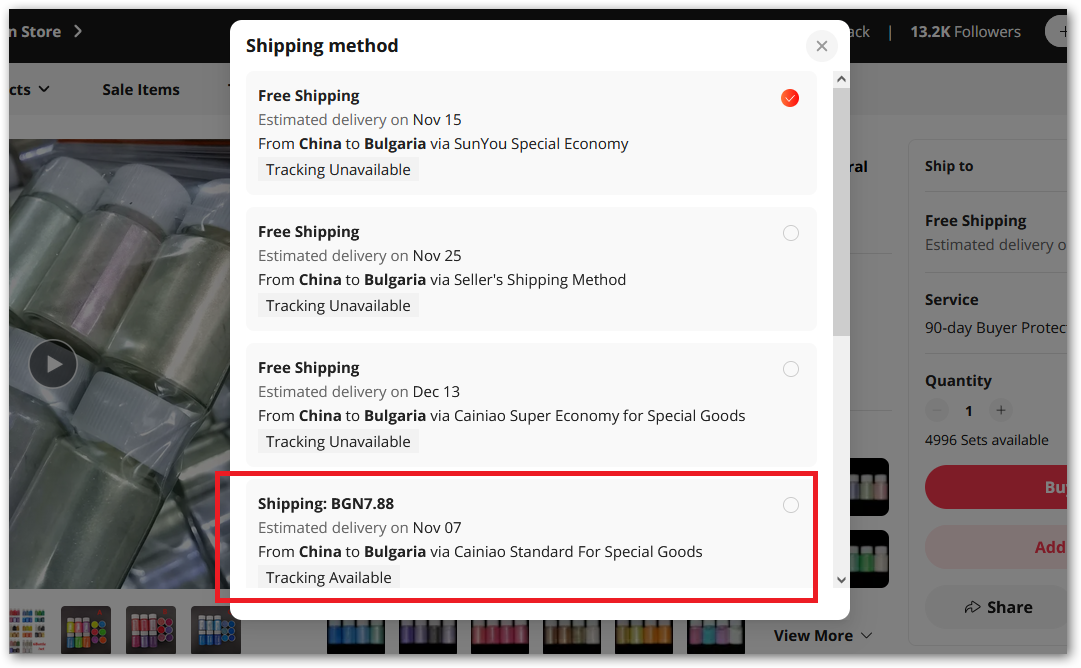Increase quantity with plus button
This screenshot has width=1081, height=668.
[1001, 410]
